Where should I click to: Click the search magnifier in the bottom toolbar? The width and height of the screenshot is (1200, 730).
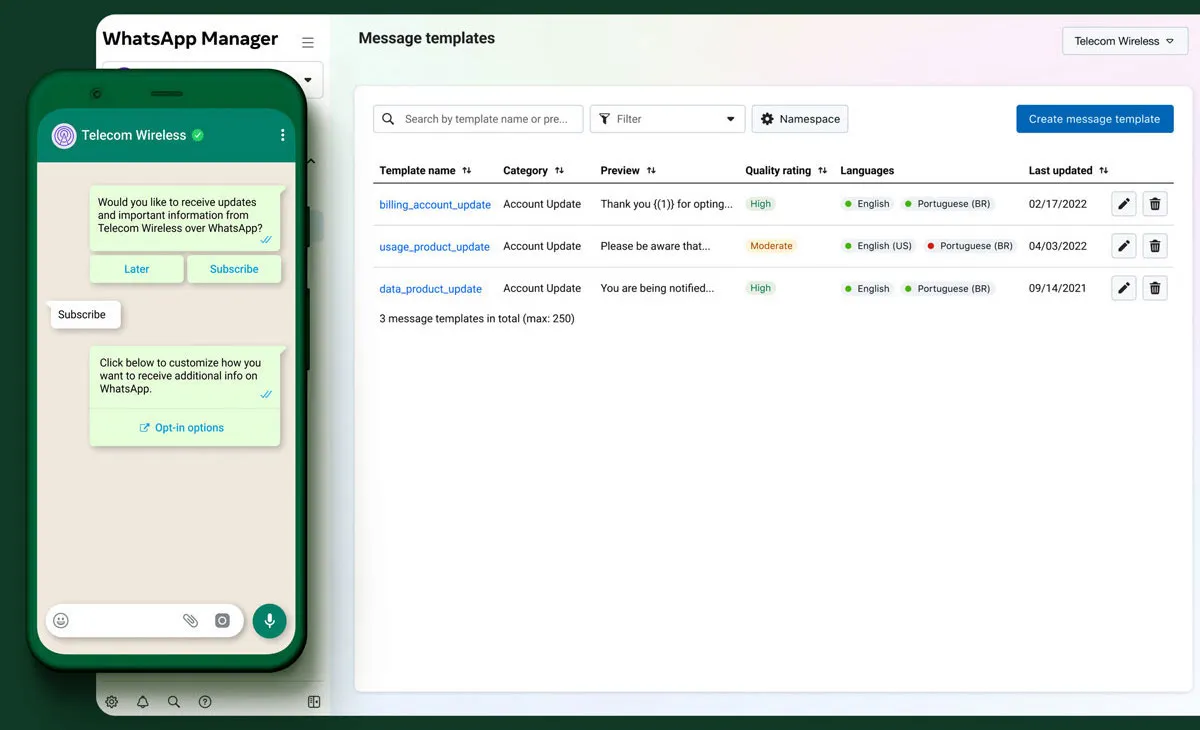[x=174, y=701]
